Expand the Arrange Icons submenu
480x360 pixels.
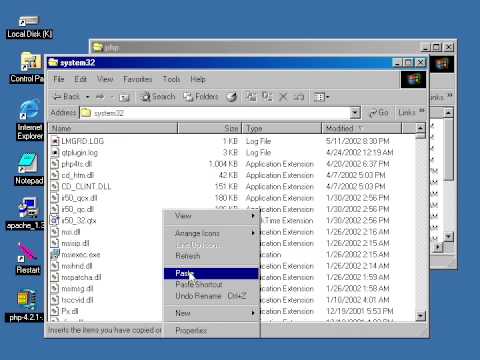[253, 233]
